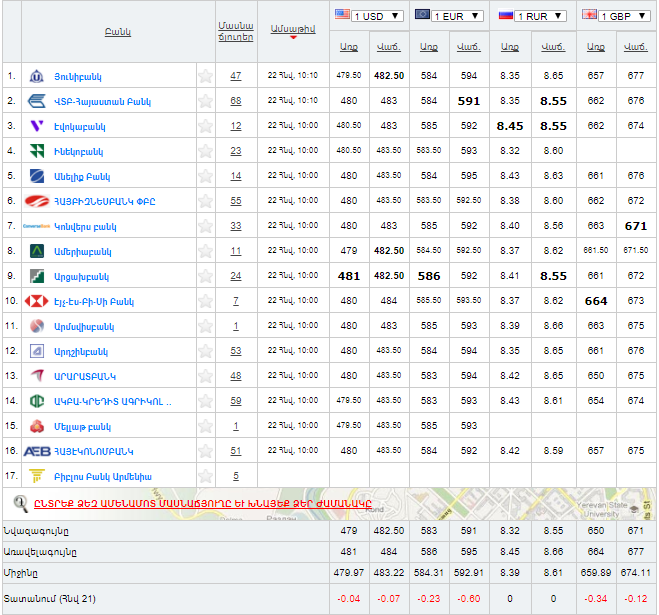
Task: Click the VTB-Armenia Bank logo
Action: 37,101
